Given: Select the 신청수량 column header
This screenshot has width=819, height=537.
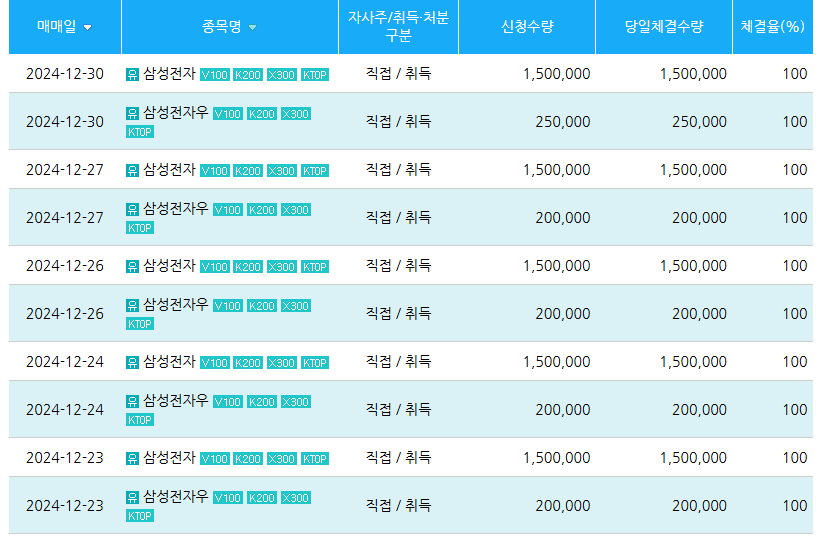Looking at the screenshot, I should tap(527, 27).
